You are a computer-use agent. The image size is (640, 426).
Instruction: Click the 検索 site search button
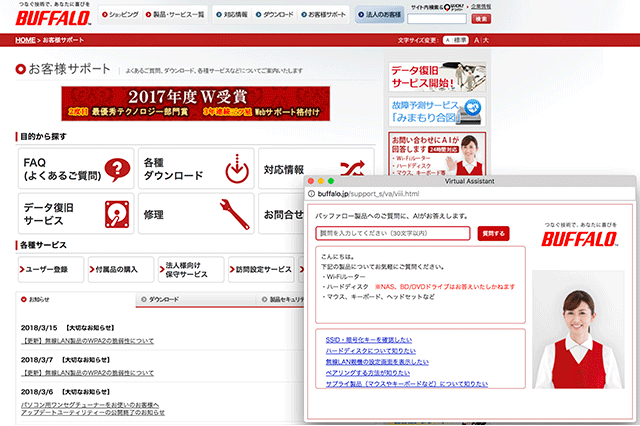tap(481, 18)
